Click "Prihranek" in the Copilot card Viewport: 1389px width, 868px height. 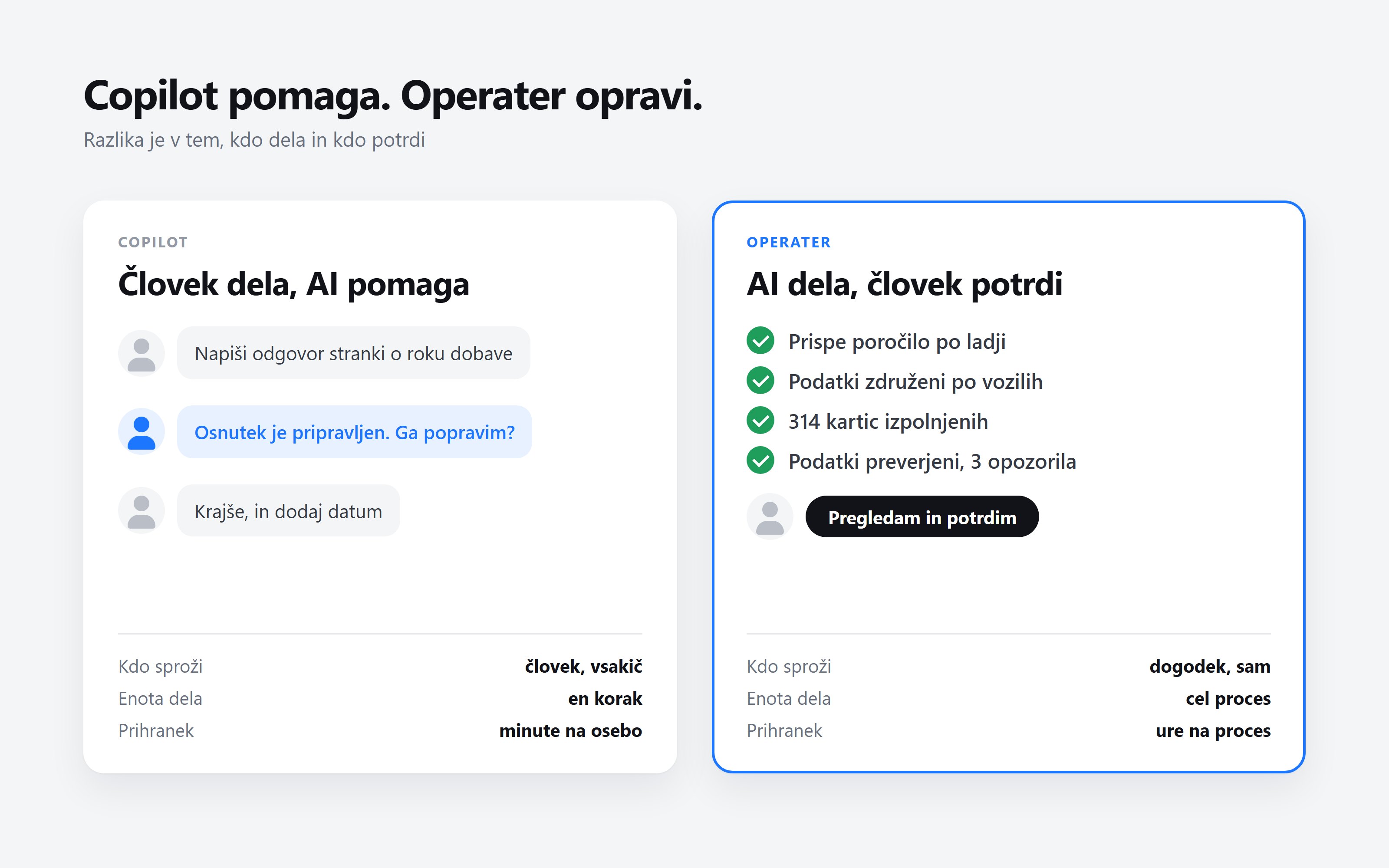[x=156, y=730]
